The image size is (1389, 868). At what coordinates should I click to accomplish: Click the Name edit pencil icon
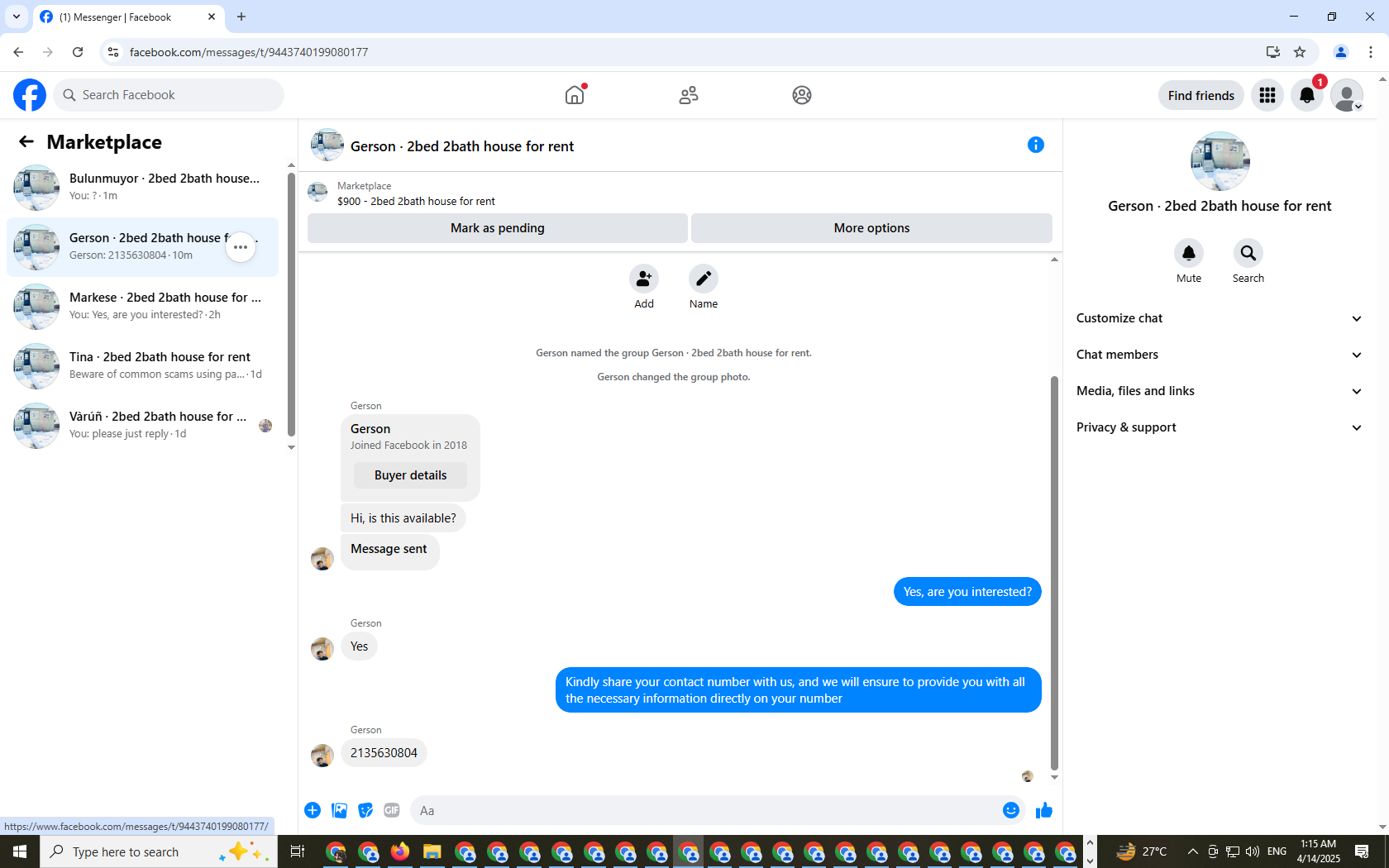click(704, 279)
